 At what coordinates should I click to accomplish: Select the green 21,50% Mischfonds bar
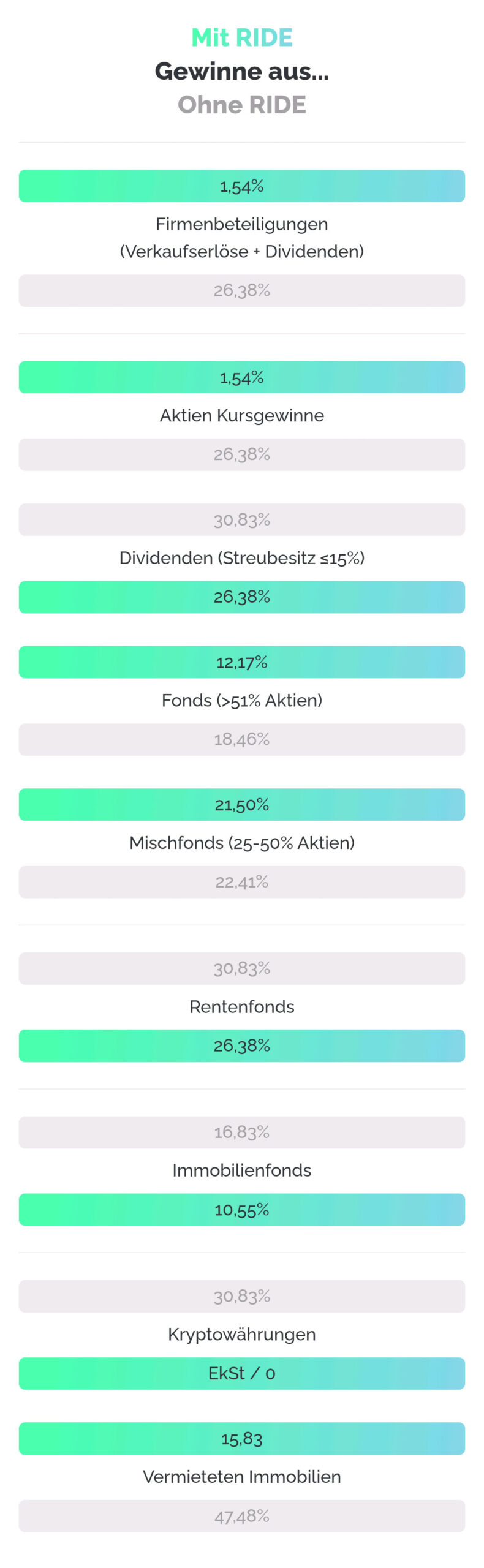pyautogui.click(x=242, y=805)
